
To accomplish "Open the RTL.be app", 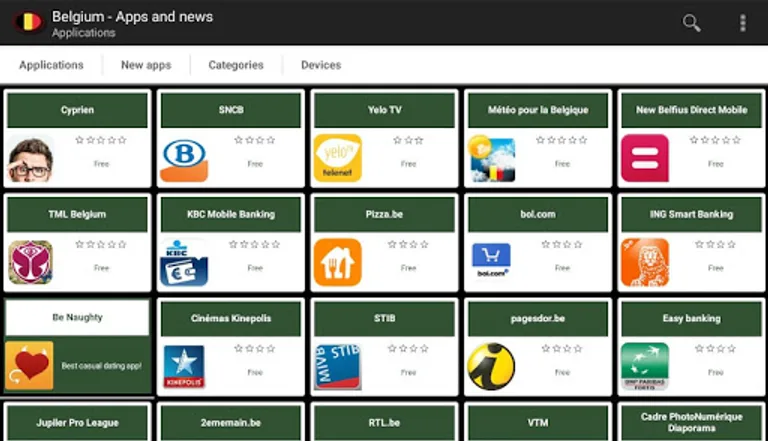I will [384, 422].
